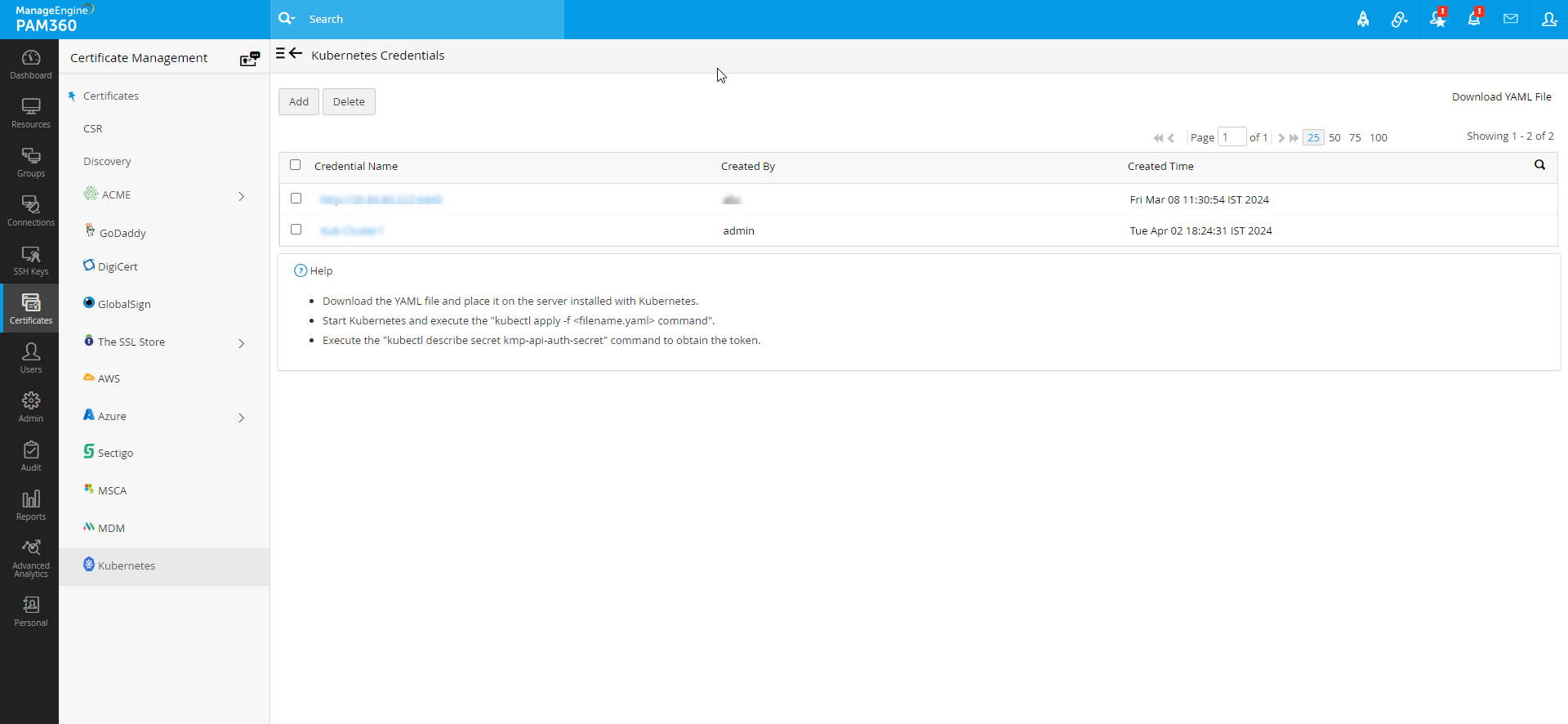Click the back arrow beside Kubernetes Credentials
Screen dimensions: 1568x724
tap(296, 54)
